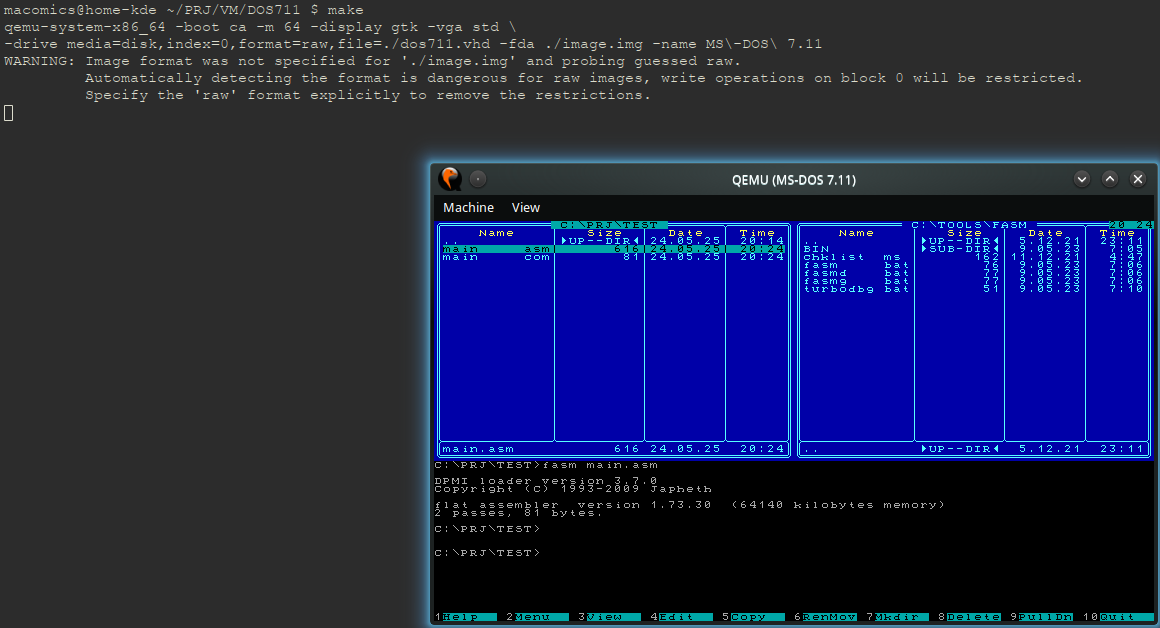Click the Name column header in left panel
The width and height of the screenshot is (1160, 628).
[496, 233]
